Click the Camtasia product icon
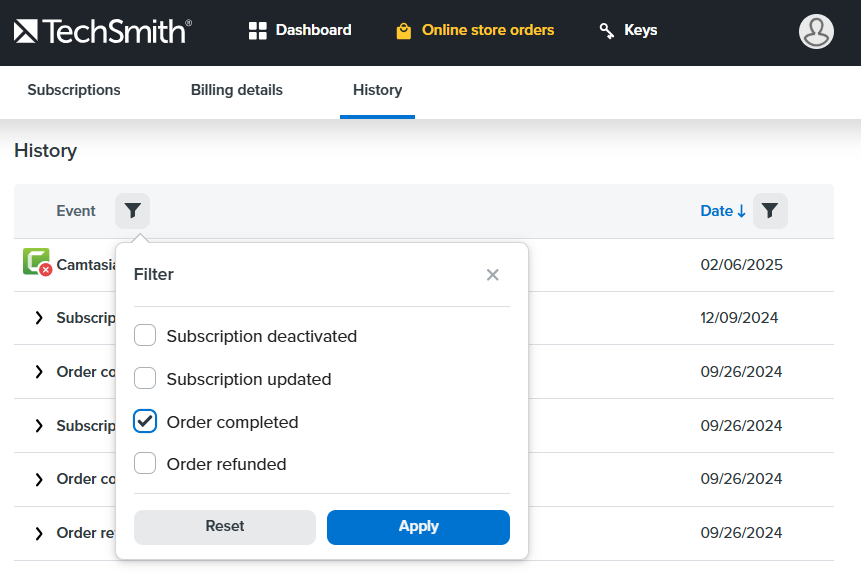 click(x=36, y=263)
